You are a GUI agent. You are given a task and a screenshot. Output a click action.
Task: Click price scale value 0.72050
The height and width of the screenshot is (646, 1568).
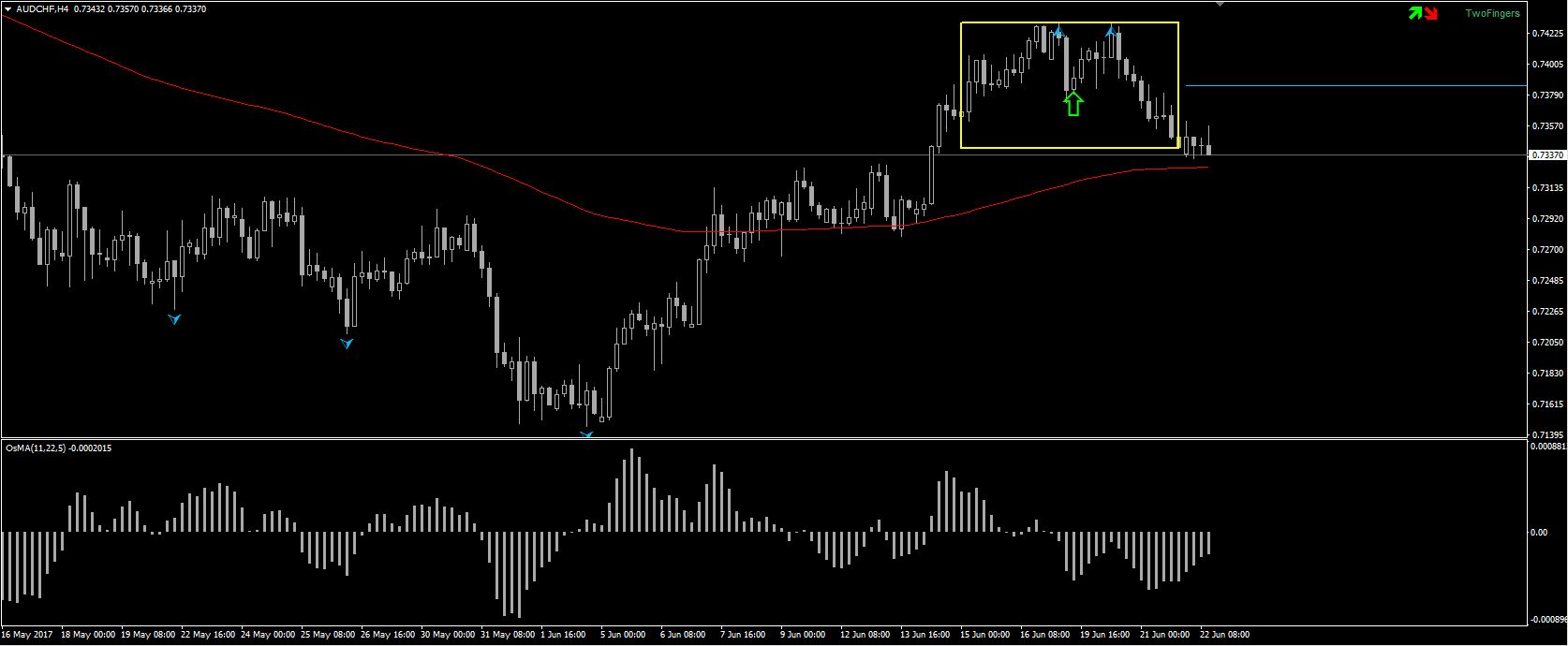(1546, 342)
